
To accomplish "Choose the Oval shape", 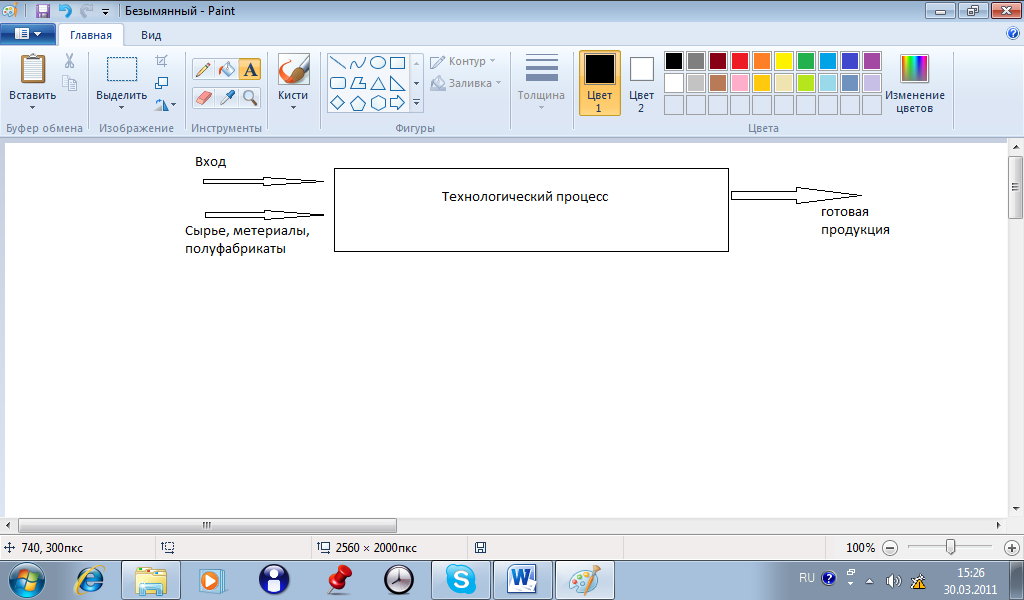I will (x=378, y=63).
